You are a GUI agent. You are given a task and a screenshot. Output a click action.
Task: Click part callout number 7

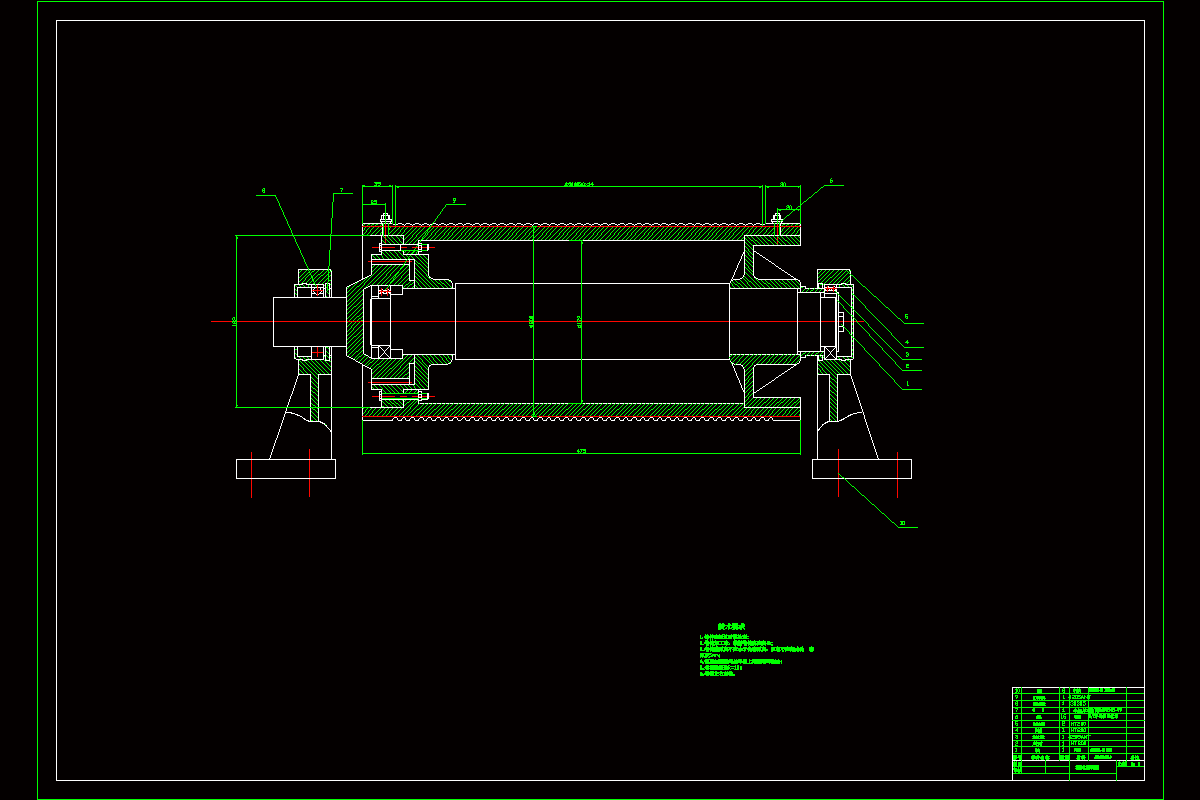tap(341, 190)
